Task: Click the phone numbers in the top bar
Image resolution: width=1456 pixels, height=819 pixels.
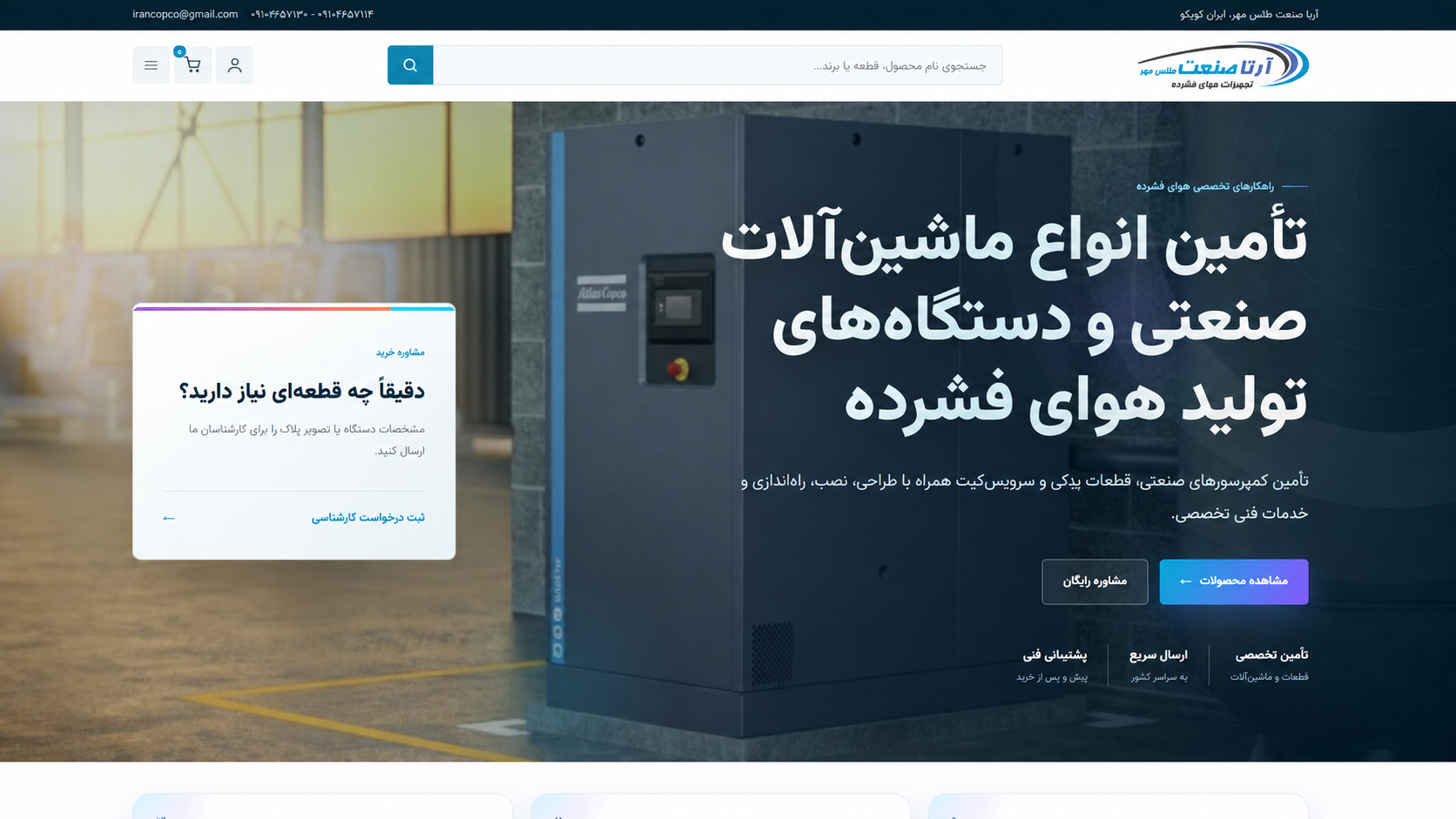Action: 312,15
